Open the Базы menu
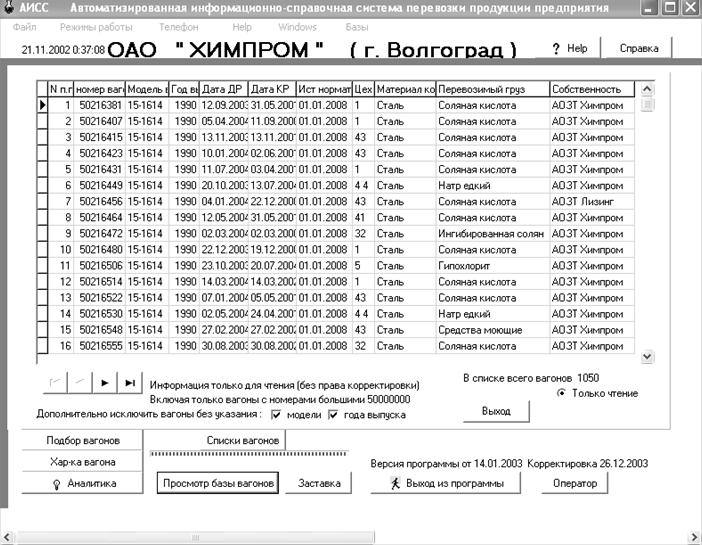702x545 pixels. 357,27
